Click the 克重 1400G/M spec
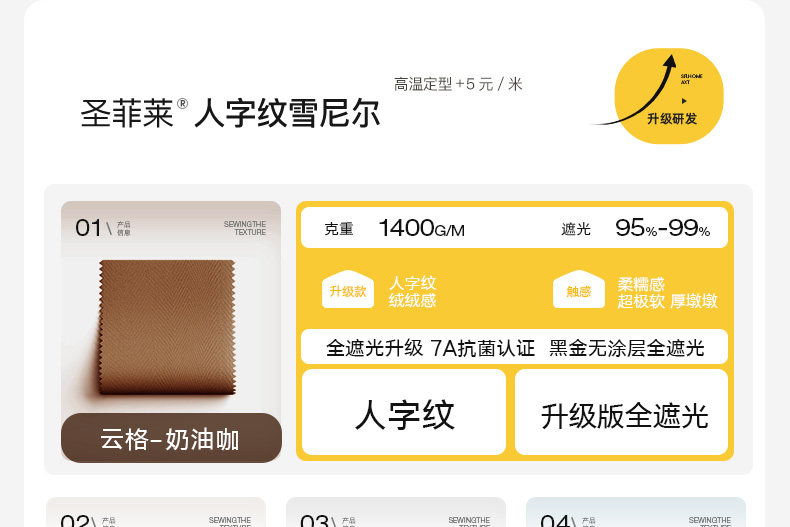Viewport: 790px width, 527px height. (394, 228)
